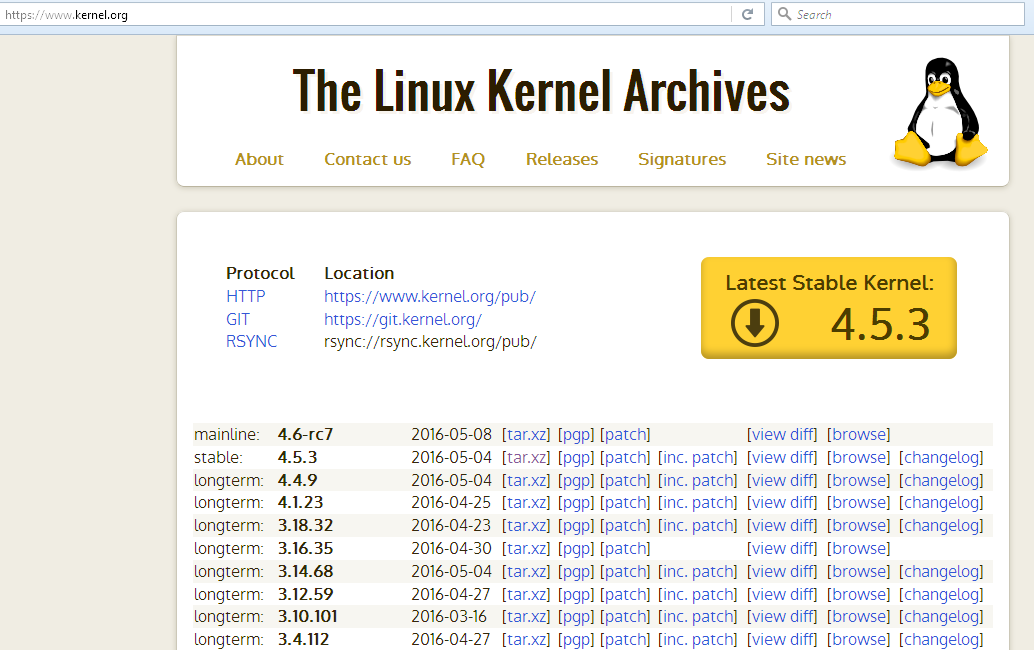The height and width of the screenshot is (650, 1034).
Task: Click view diff for stable 4.5.3
Action: (782, 458)
